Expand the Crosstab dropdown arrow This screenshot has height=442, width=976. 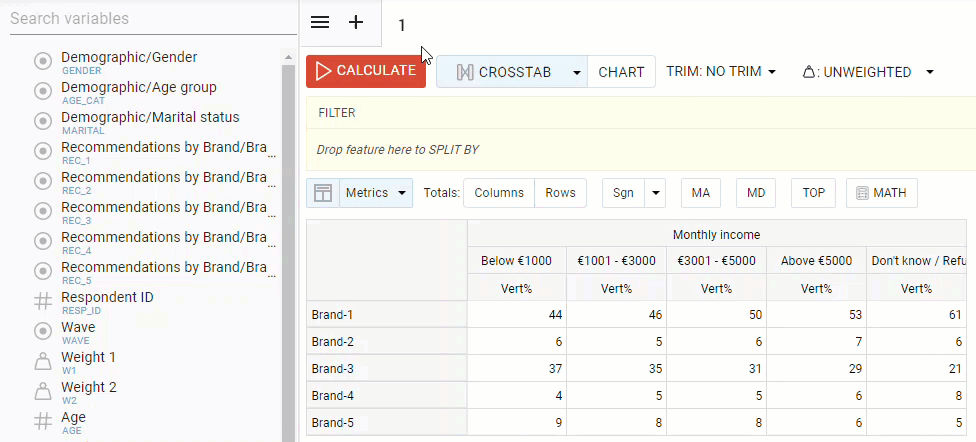tap(576, 72)
